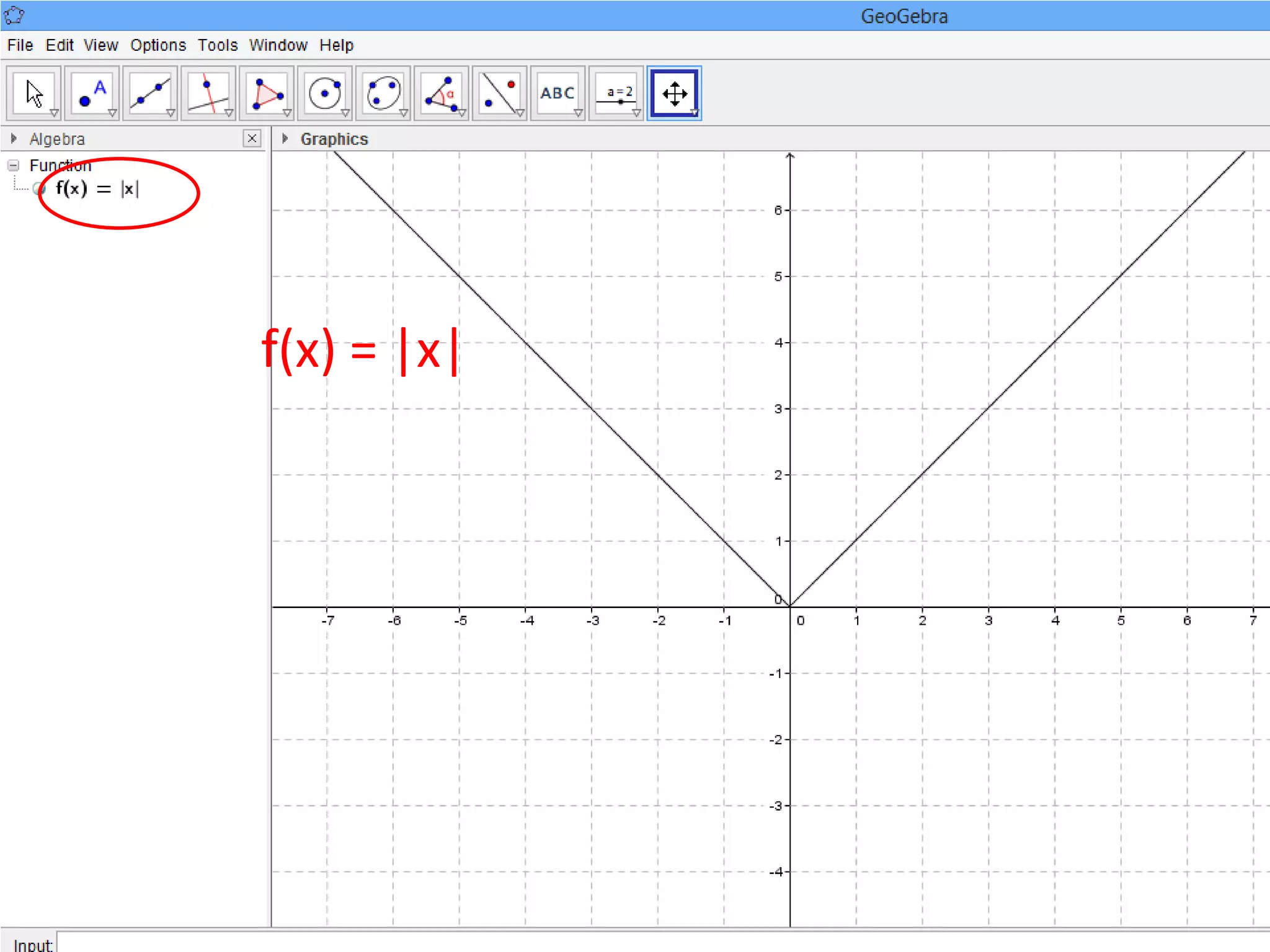Select the Perpendicular Line tool

point(208,93)
